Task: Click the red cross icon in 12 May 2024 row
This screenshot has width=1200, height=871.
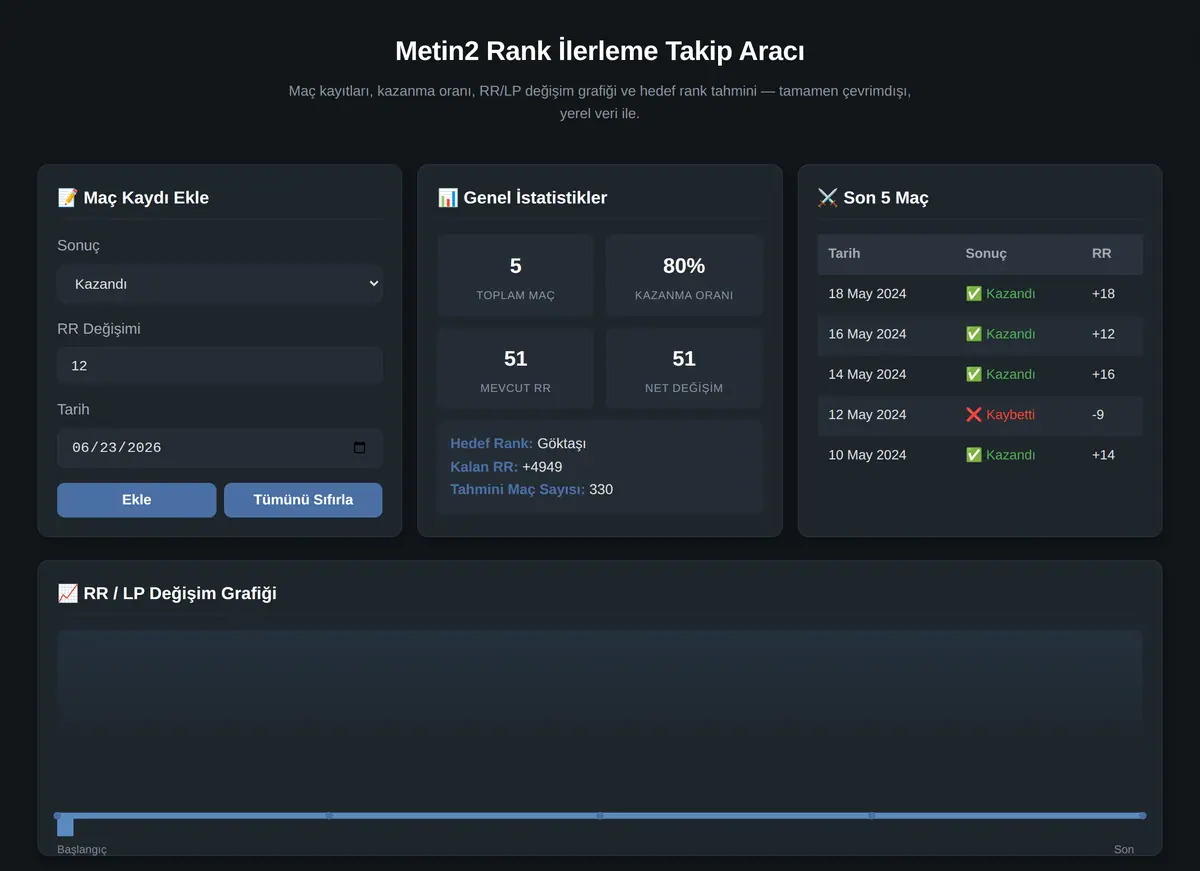Action: click(973, 414)
